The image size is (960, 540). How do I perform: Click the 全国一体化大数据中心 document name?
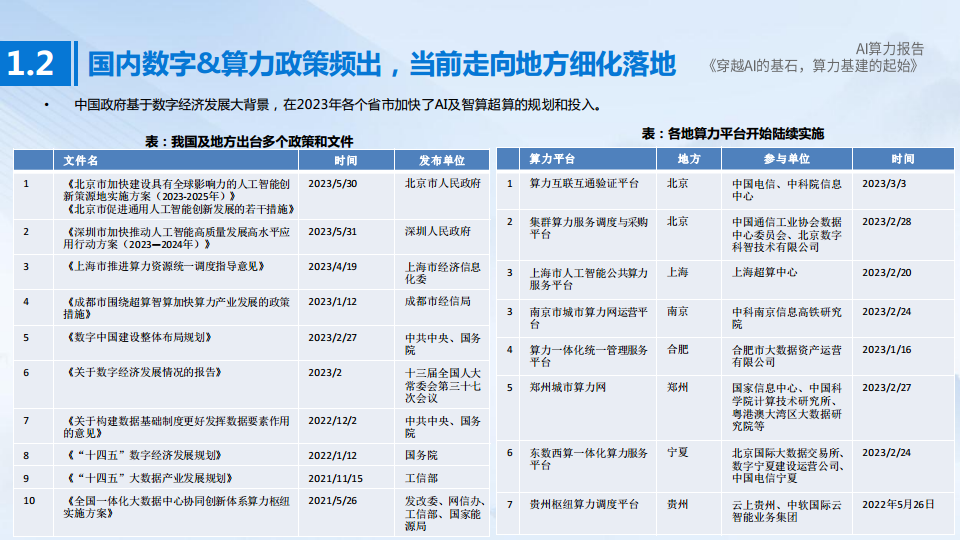tap(176, 507)
